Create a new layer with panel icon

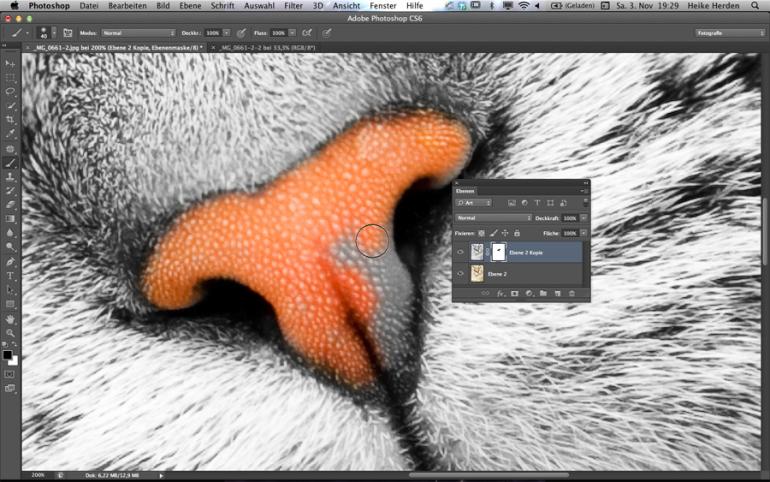click(x=557, y=293)
